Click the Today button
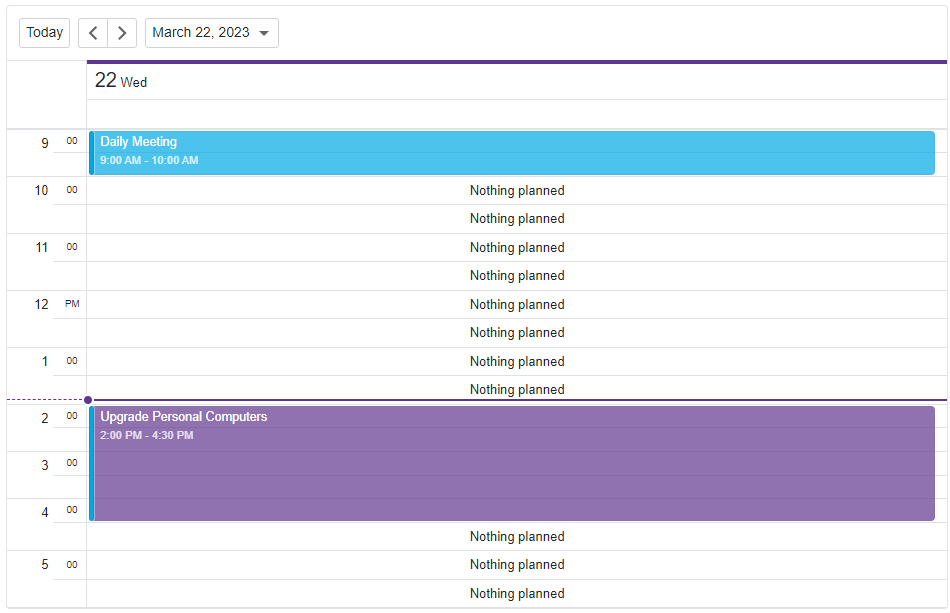Screen dimensions: 950x613 (x=44, y=32)
